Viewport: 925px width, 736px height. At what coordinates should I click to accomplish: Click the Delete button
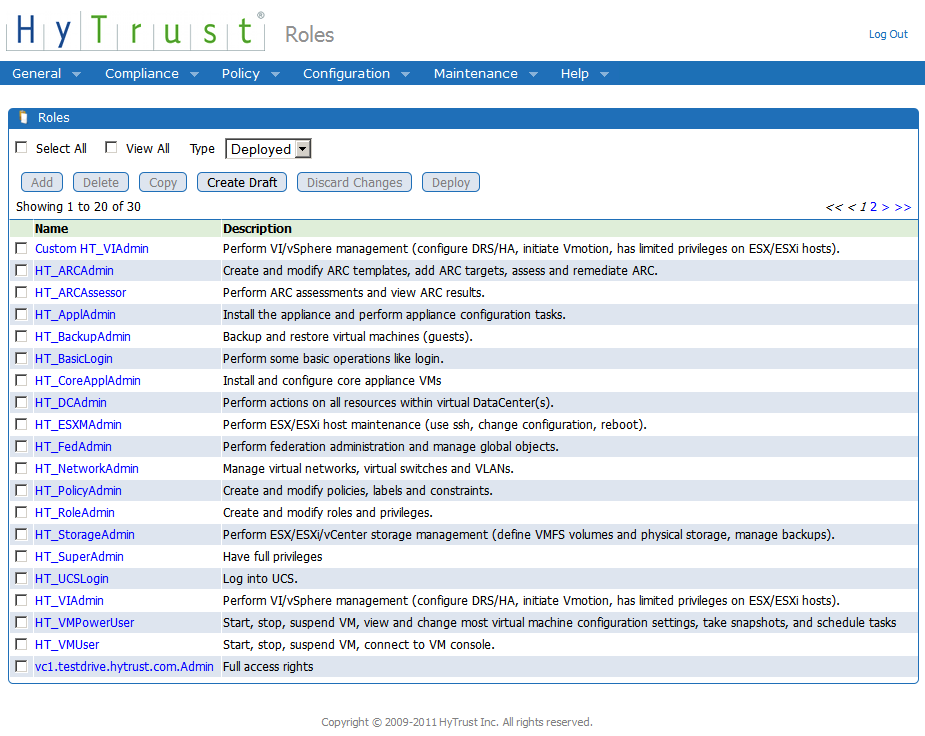click(x=101, y=182)
